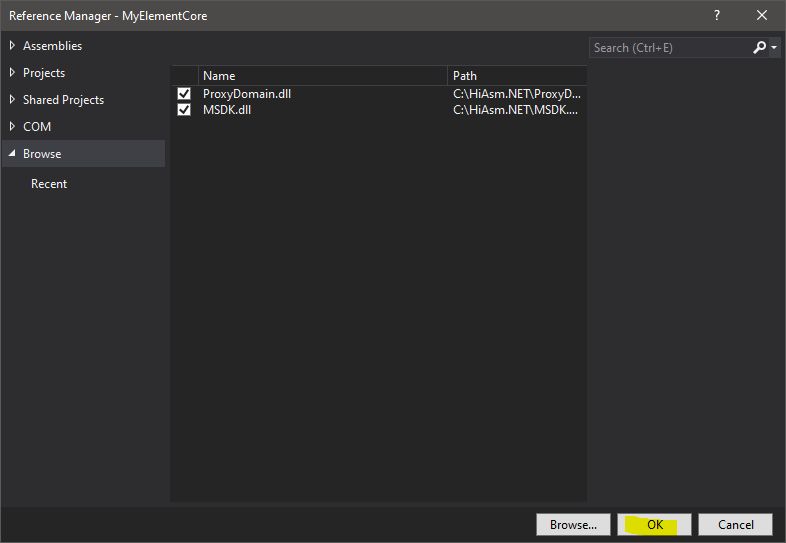Cancel the reference dialog
The width and height of the screenshot is (786, 543).
coord(735,525)
